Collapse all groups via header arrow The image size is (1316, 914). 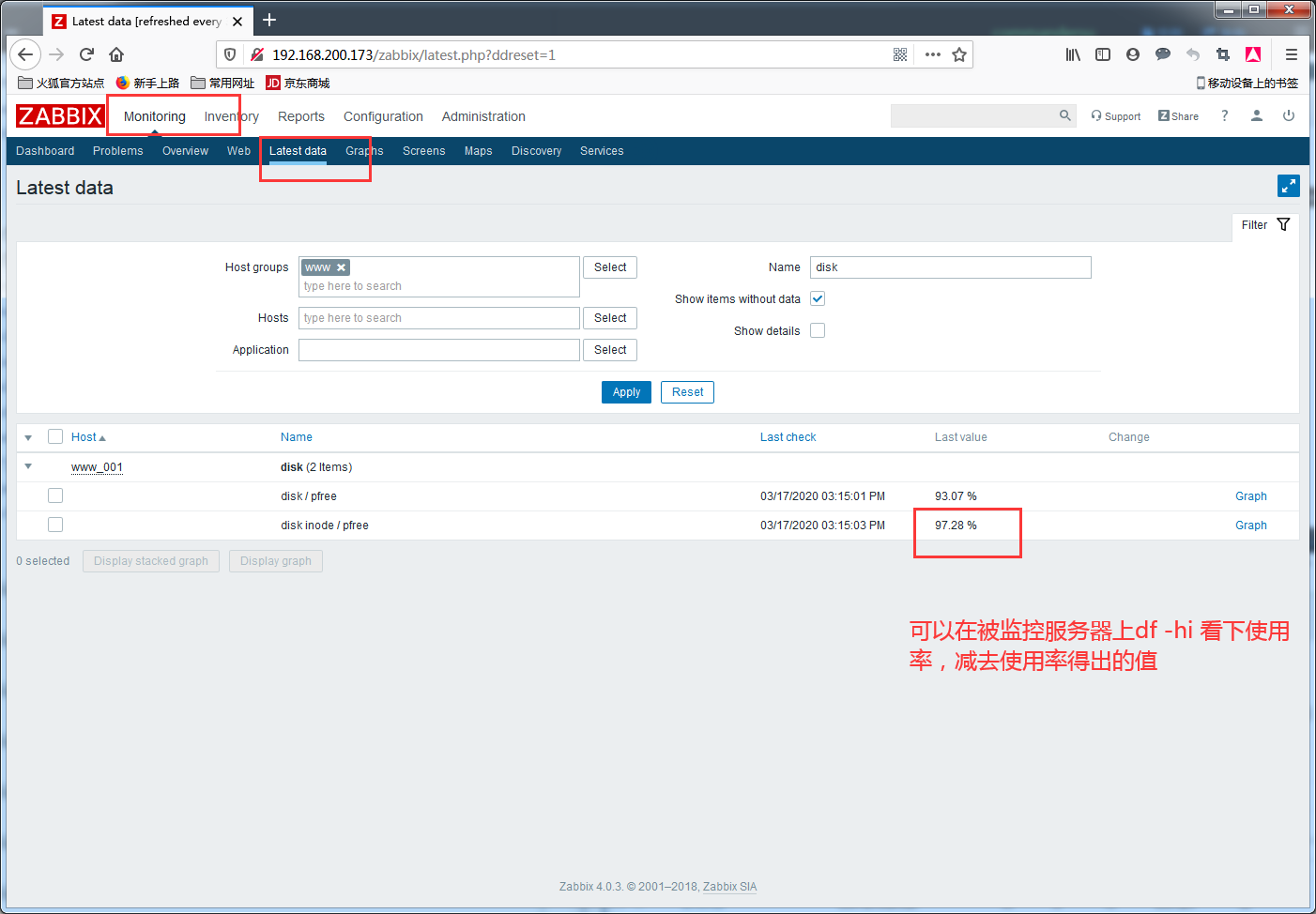pyautogui.click(x=28, y=437)
